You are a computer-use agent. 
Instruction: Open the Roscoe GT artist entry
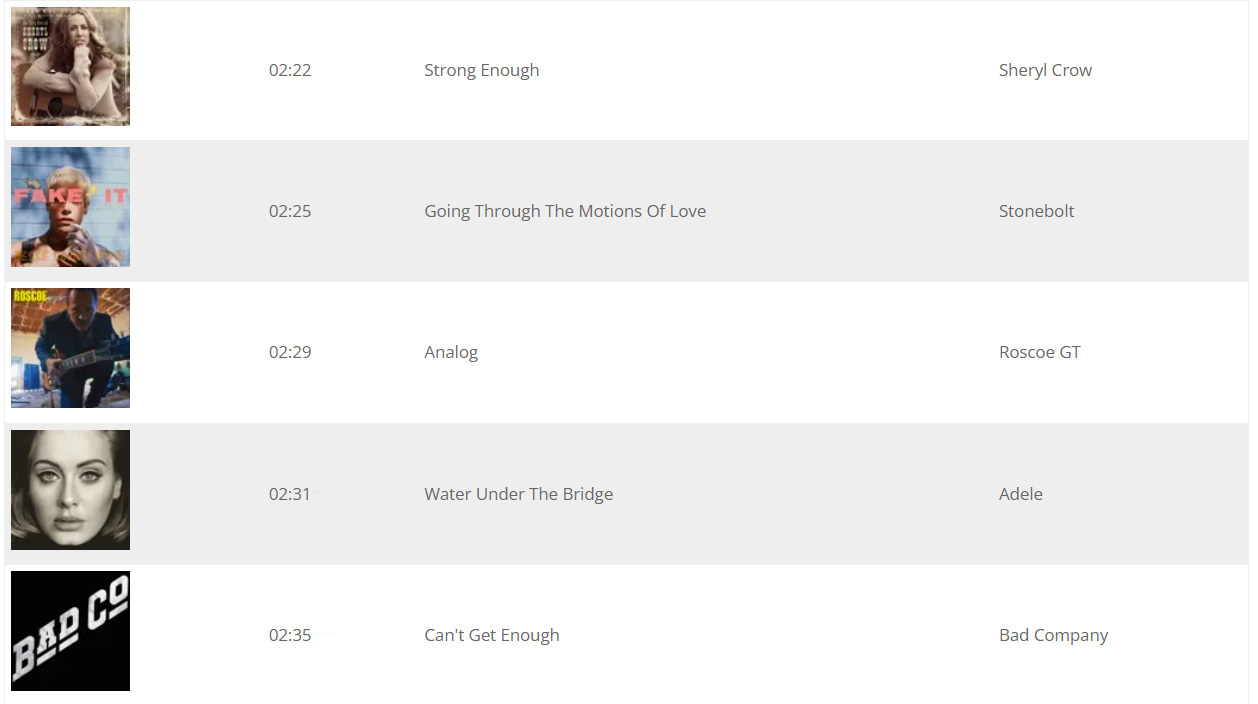coord(1039,352)
